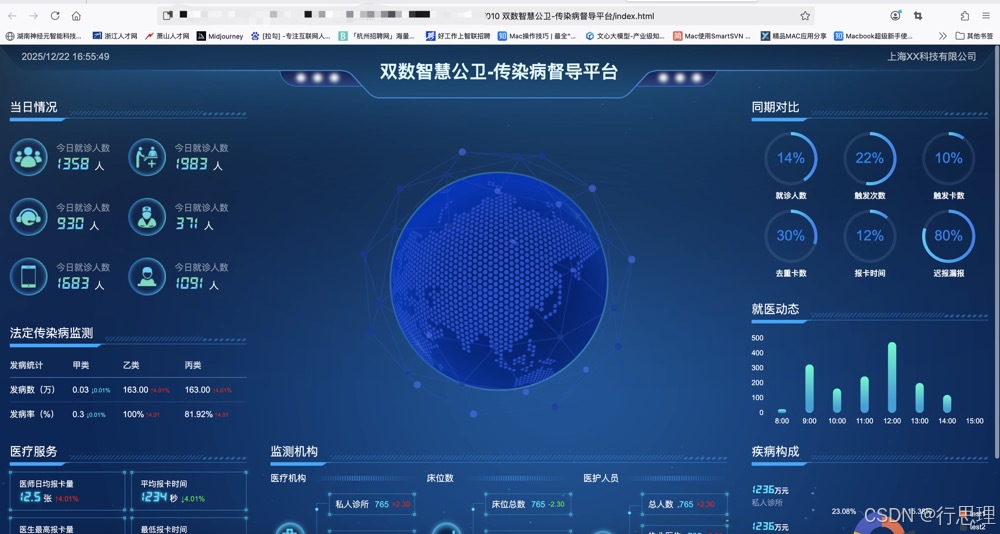Viewport: 1000px width, 534px height.
Task: Click the 80% 迟报漏报 progress ring
Action: [948, 236]
